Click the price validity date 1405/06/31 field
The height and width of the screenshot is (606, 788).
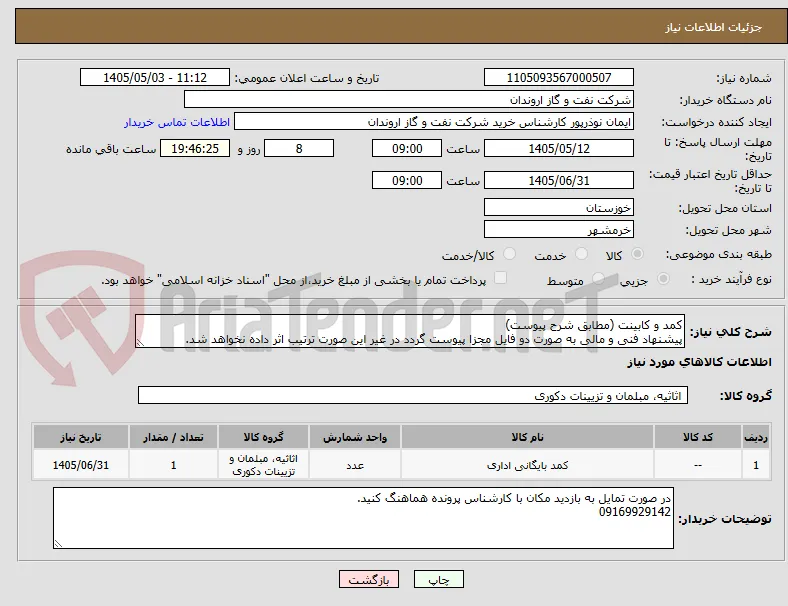click(x=558, y=180)
